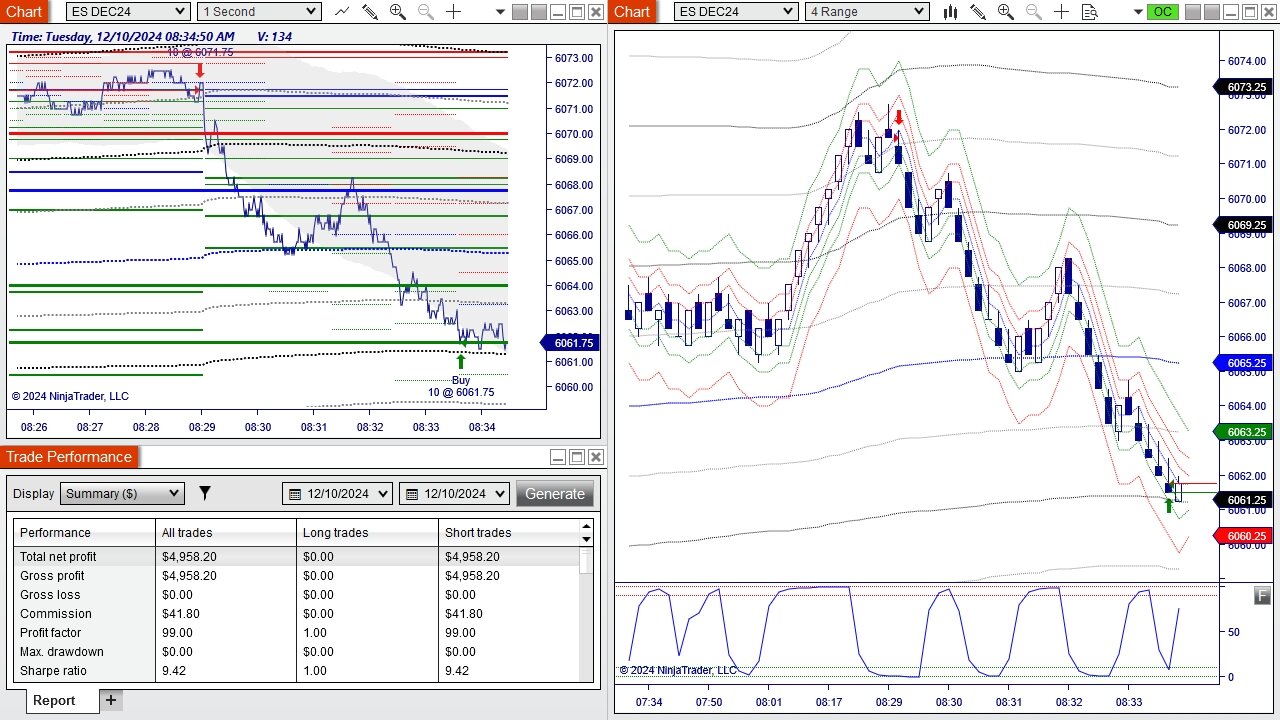
Task: Click the Buy 10 @ 6061.75 label
Action: coord(461,386)
